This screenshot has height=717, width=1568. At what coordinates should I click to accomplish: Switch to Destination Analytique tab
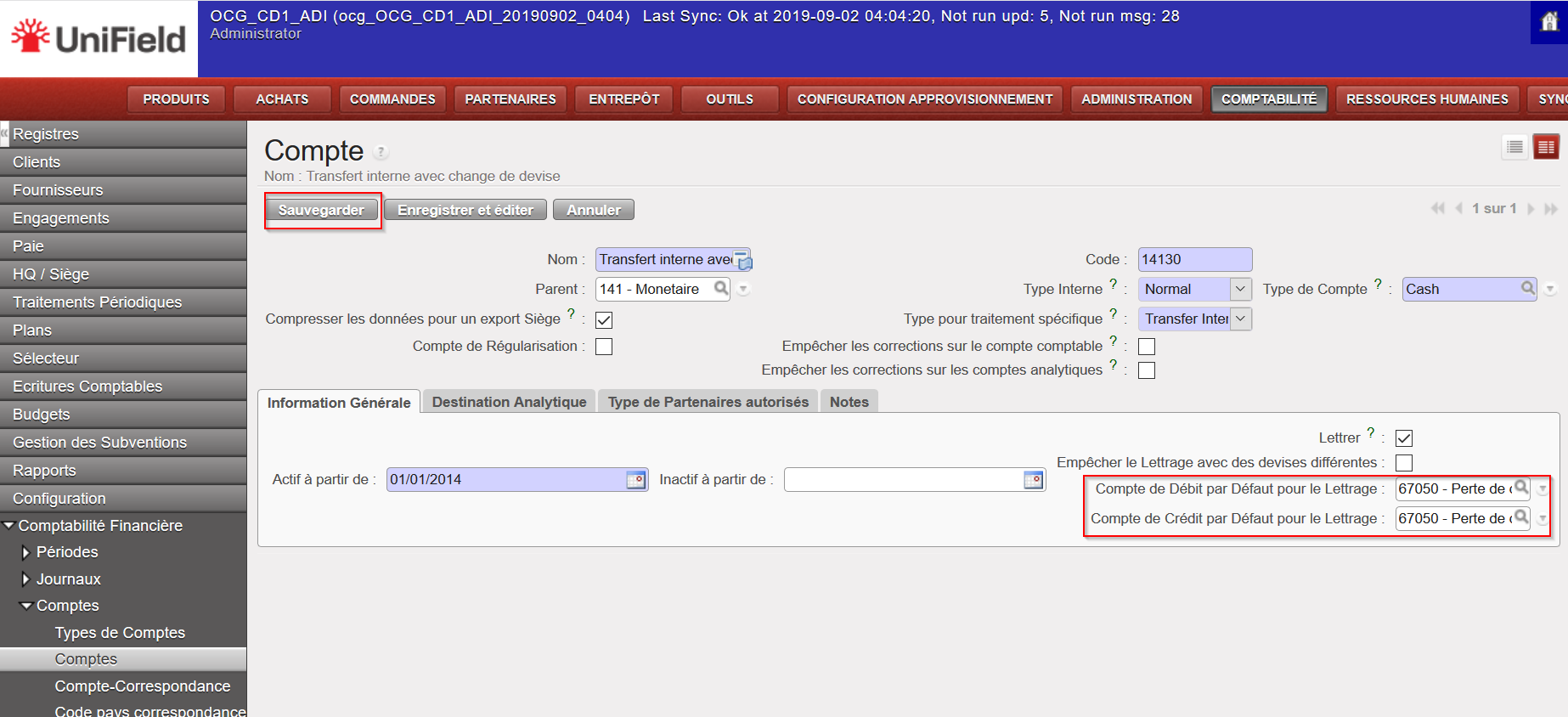pos(509,402)
